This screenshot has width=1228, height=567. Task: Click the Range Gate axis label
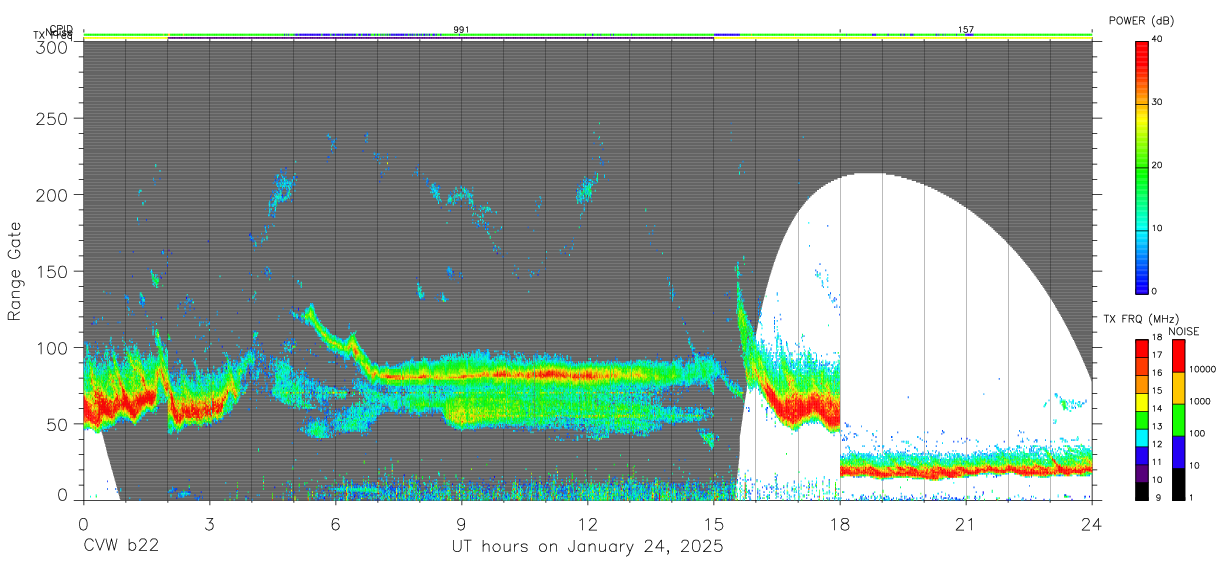15,271
